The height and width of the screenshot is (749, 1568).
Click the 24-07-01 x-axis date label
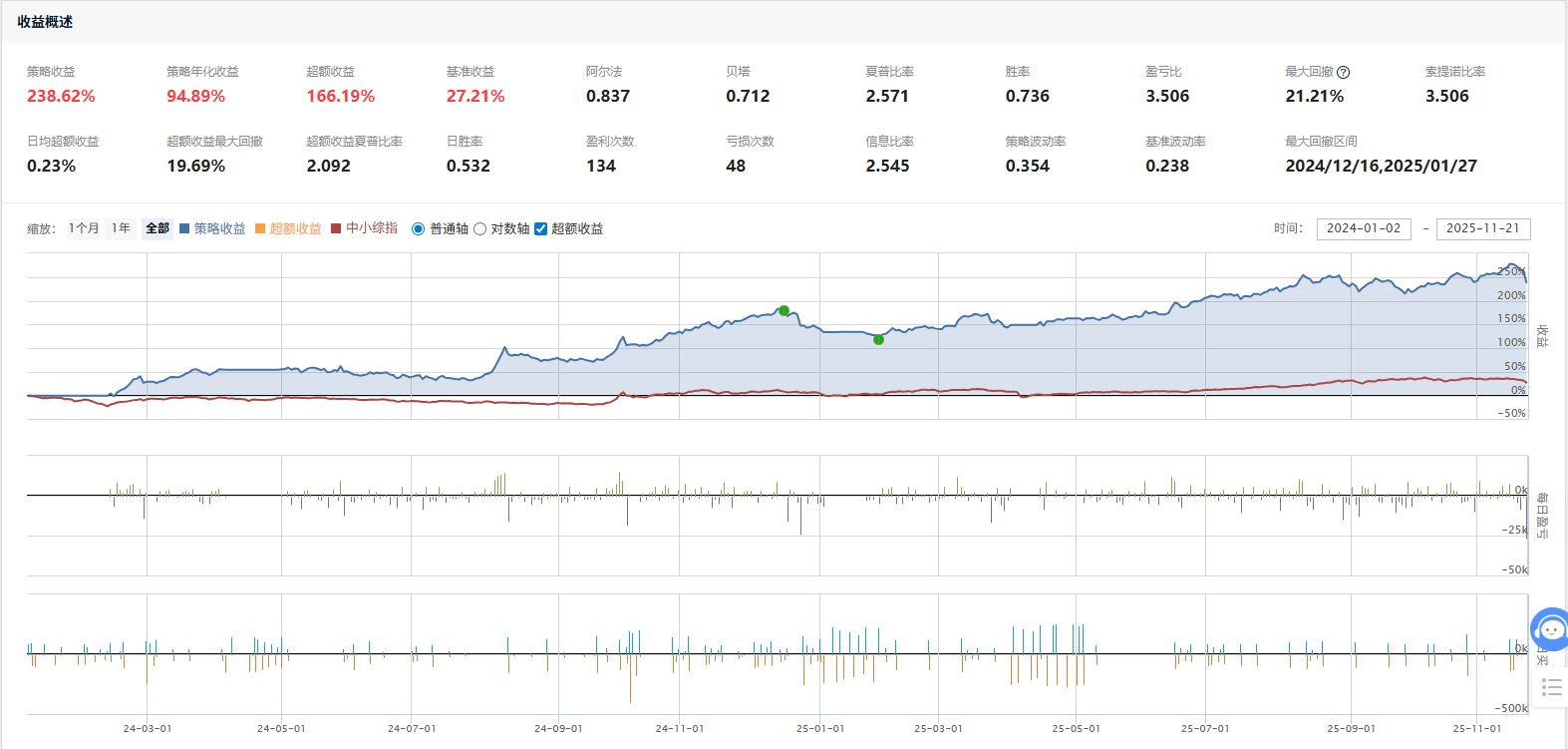pyautogui.click(x=412, y=728)
